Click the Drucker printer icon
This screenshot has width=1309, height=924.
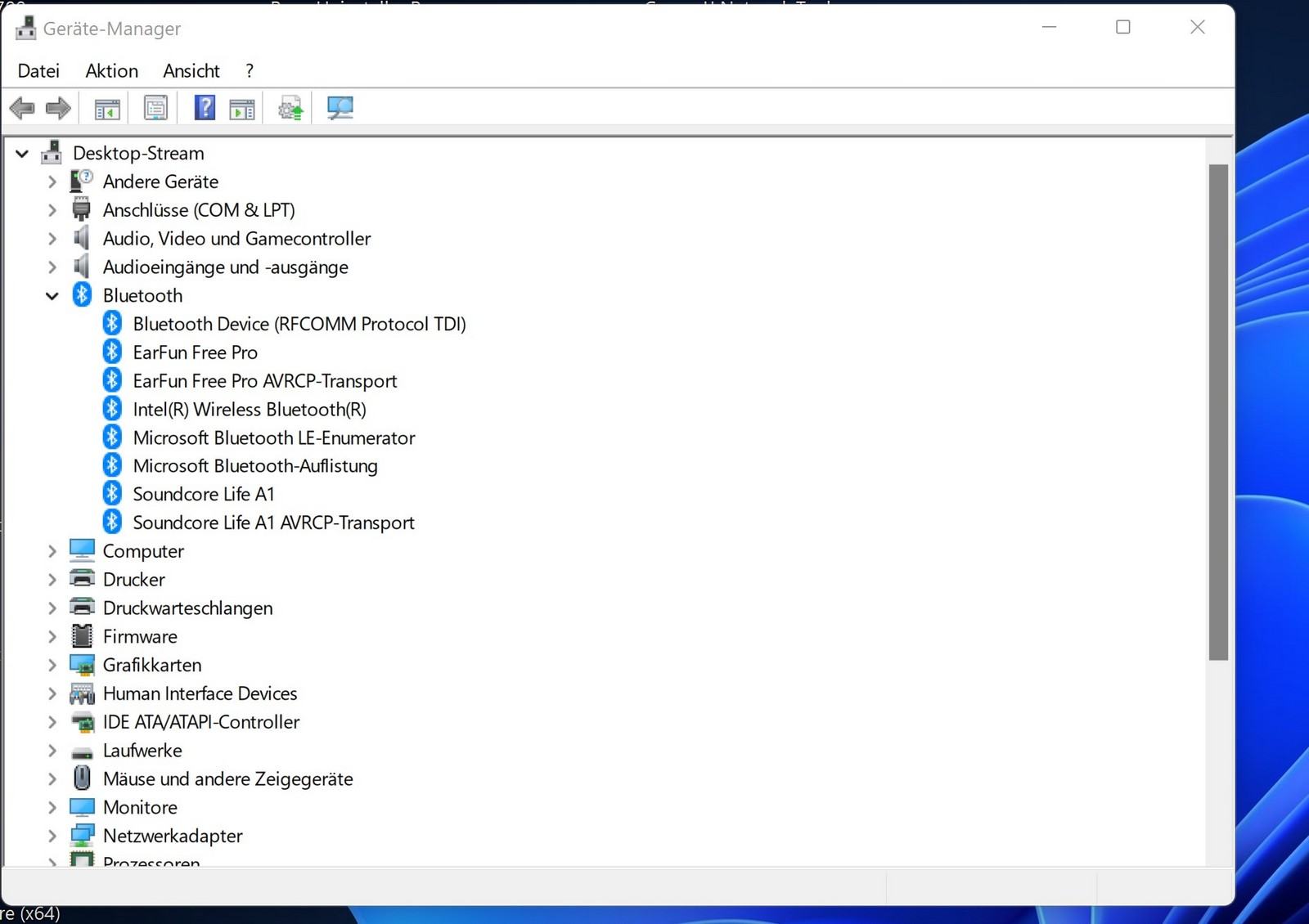[82, 579]
